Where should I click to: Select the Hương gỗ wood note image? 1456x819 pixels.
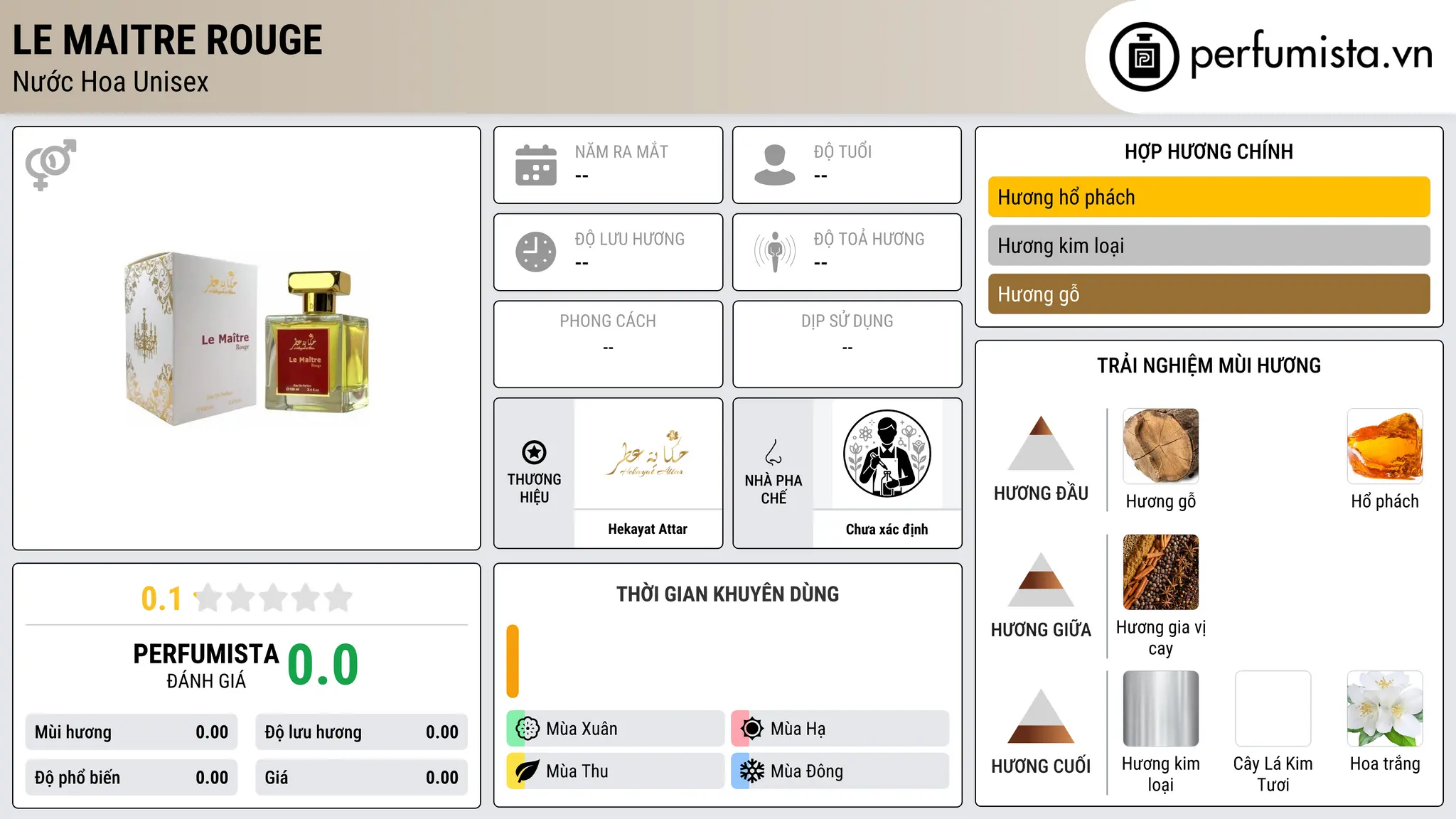click(x=1160, y=446)
